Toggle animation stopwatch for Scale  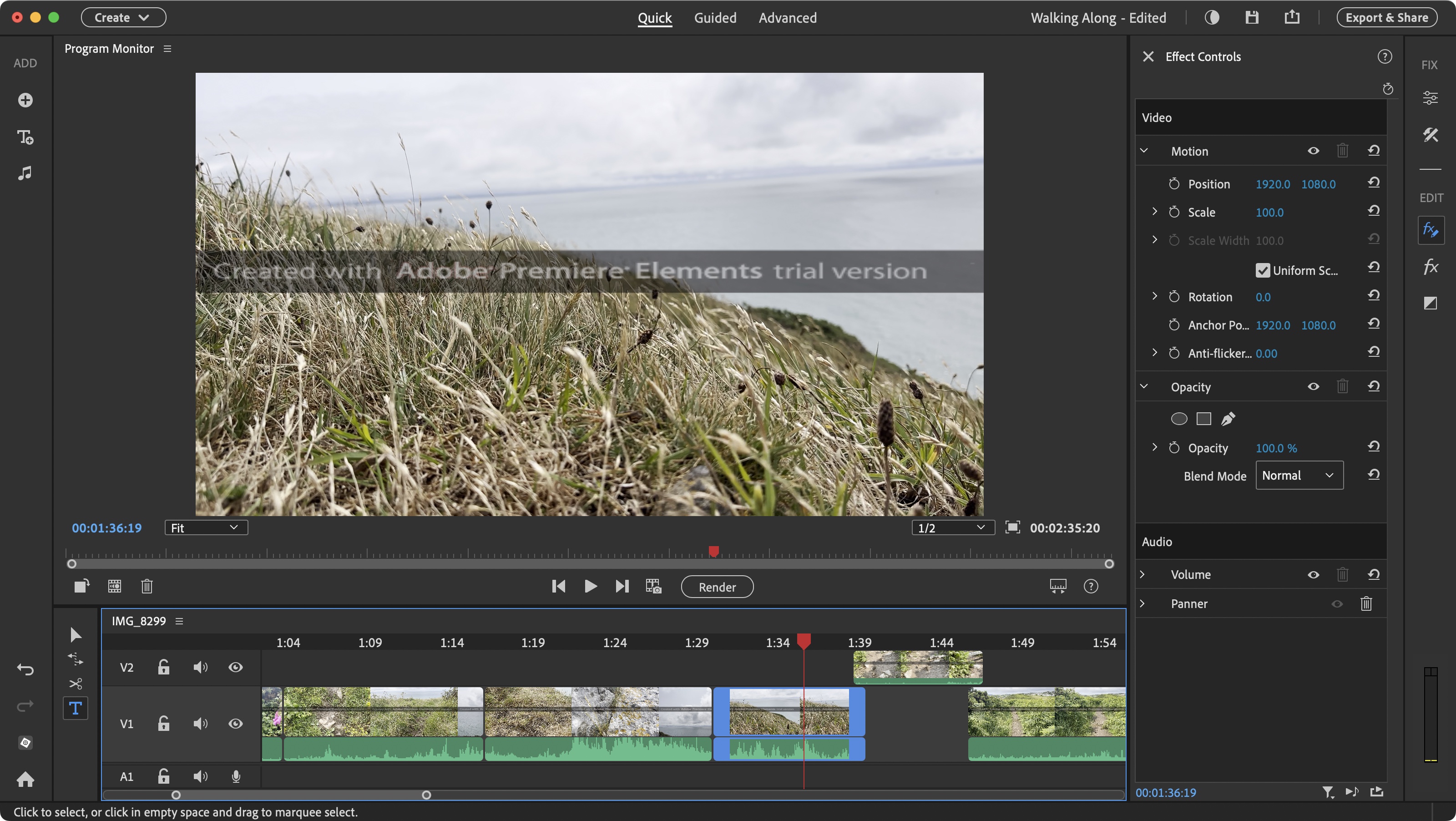pyautogui.click(x=1174, y=212)
